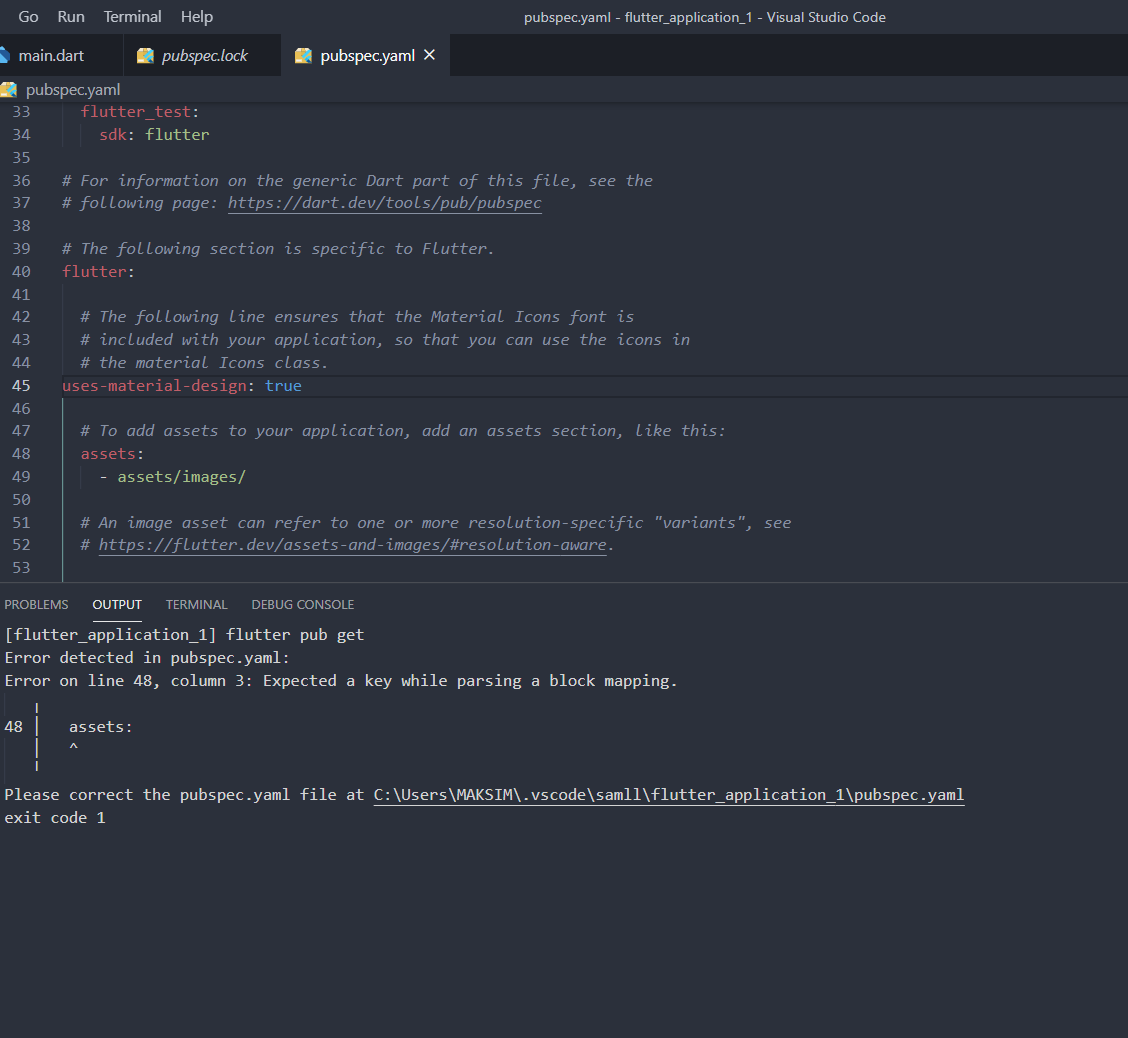The width and height of the screenshot is (1128, 1038).
Task: Open the PROBLEMS panel tab
Action: pos(36,604)
